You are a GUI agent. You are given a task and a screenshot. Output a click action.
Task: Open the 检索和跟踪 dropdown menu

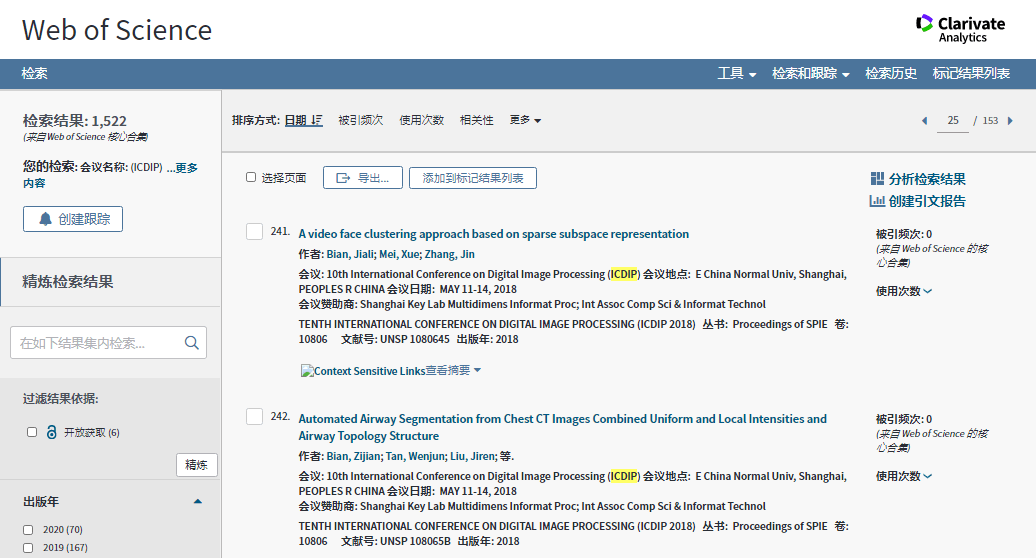[810, 73]
